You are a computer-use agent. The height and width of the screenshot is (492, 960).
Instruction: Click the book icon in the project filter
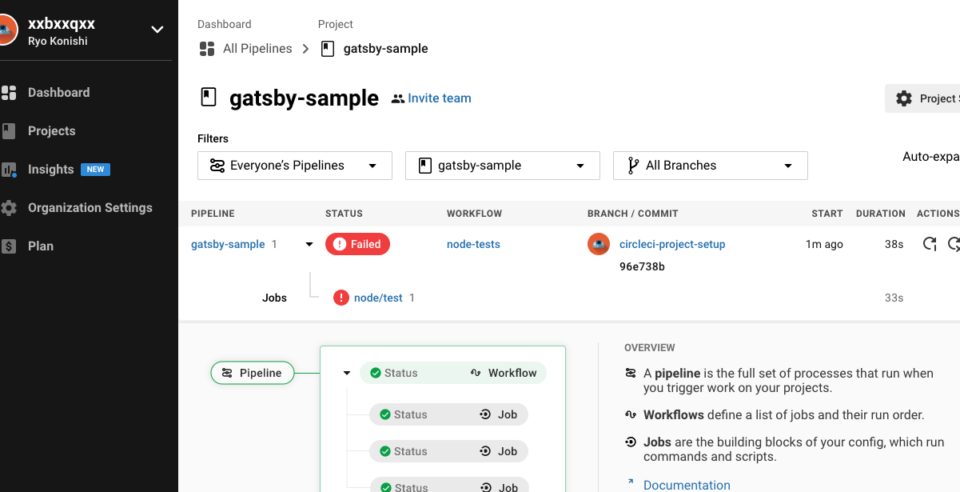pos(425,165)
